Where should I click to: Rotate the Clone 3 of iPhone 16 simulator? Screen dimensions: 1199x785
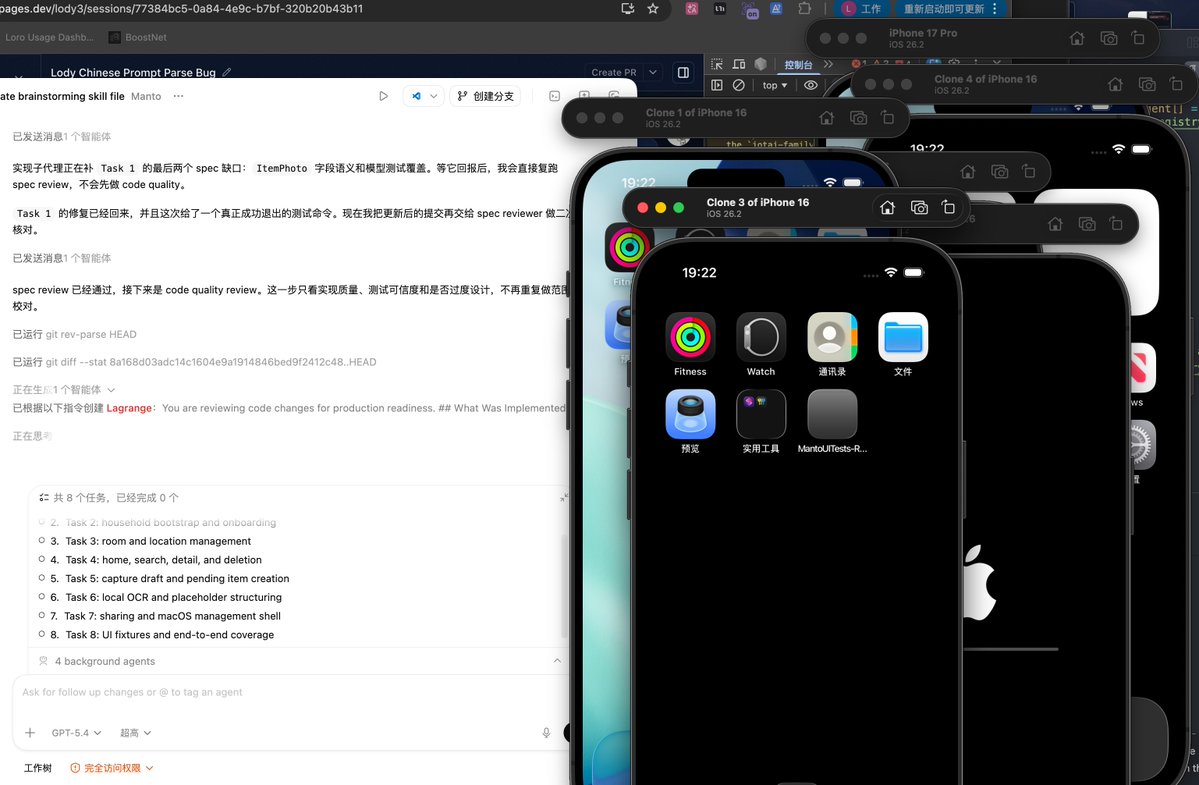point(948,207)
